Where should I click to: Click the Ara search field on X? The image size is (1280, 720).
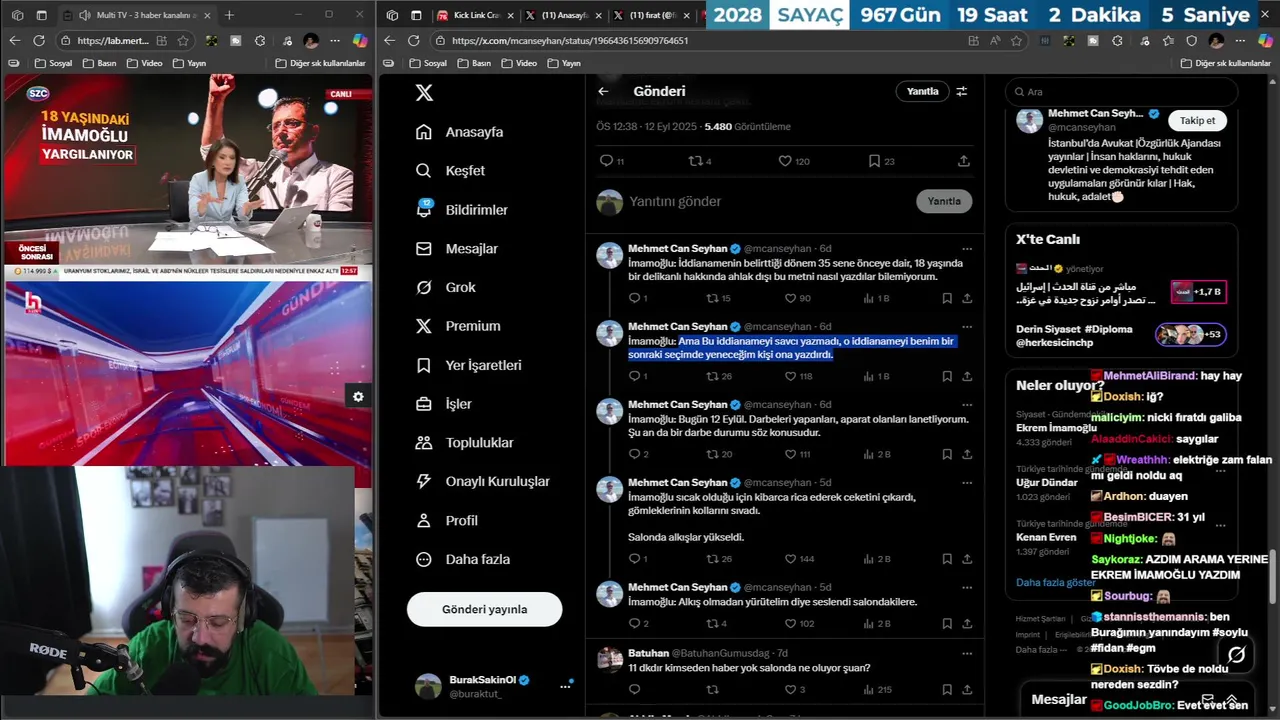[x=1120, y=92]
